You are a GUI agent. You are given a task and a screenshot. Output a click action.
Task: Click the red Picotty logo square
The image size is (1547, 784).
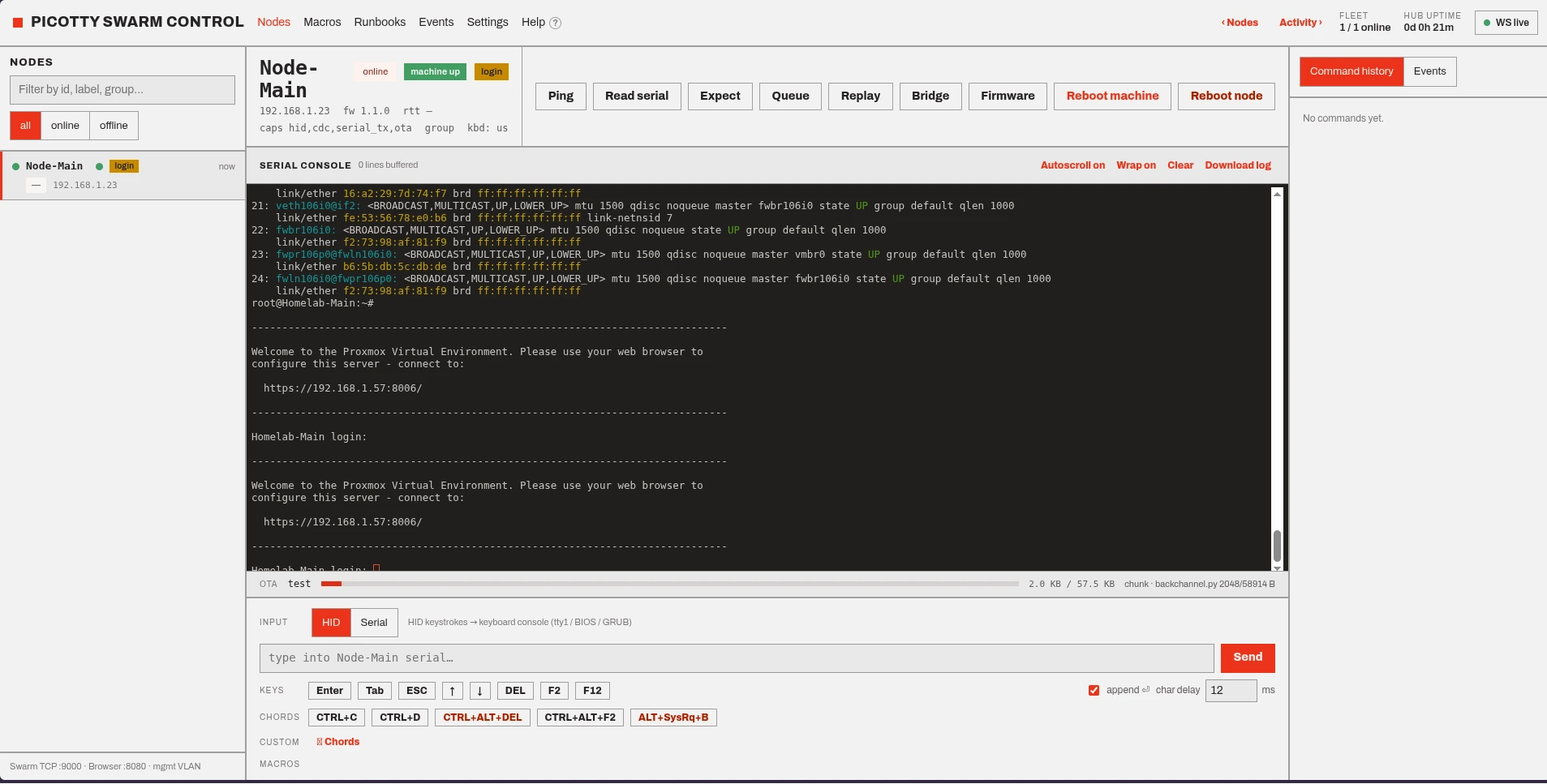pos(18,23)
